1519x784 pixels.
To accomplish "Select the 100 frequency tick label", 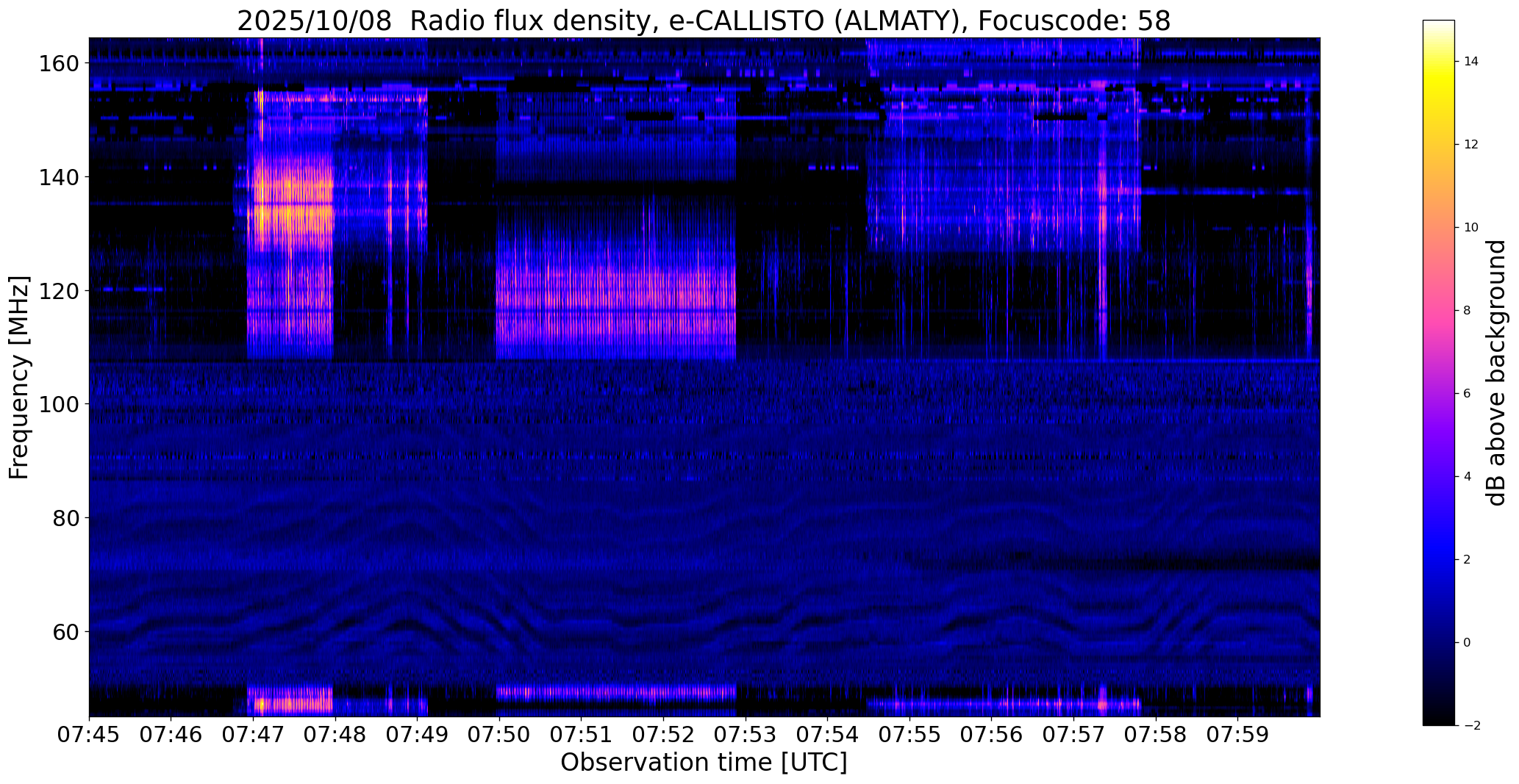I will point(58,404).
